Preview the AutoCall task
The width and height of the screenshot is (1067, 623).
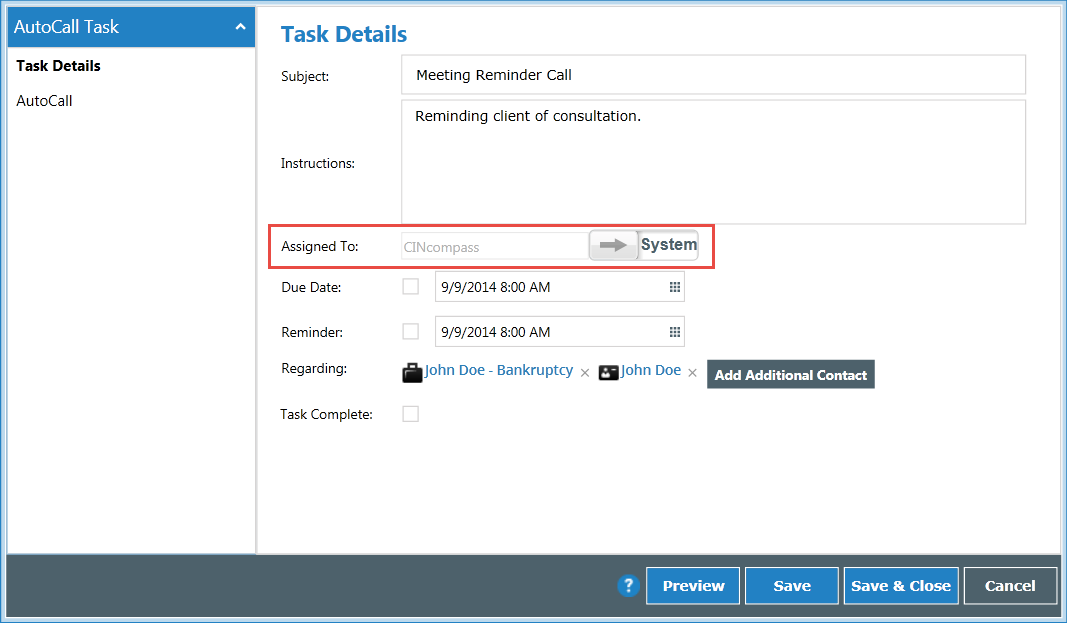(x=692, y=586)
